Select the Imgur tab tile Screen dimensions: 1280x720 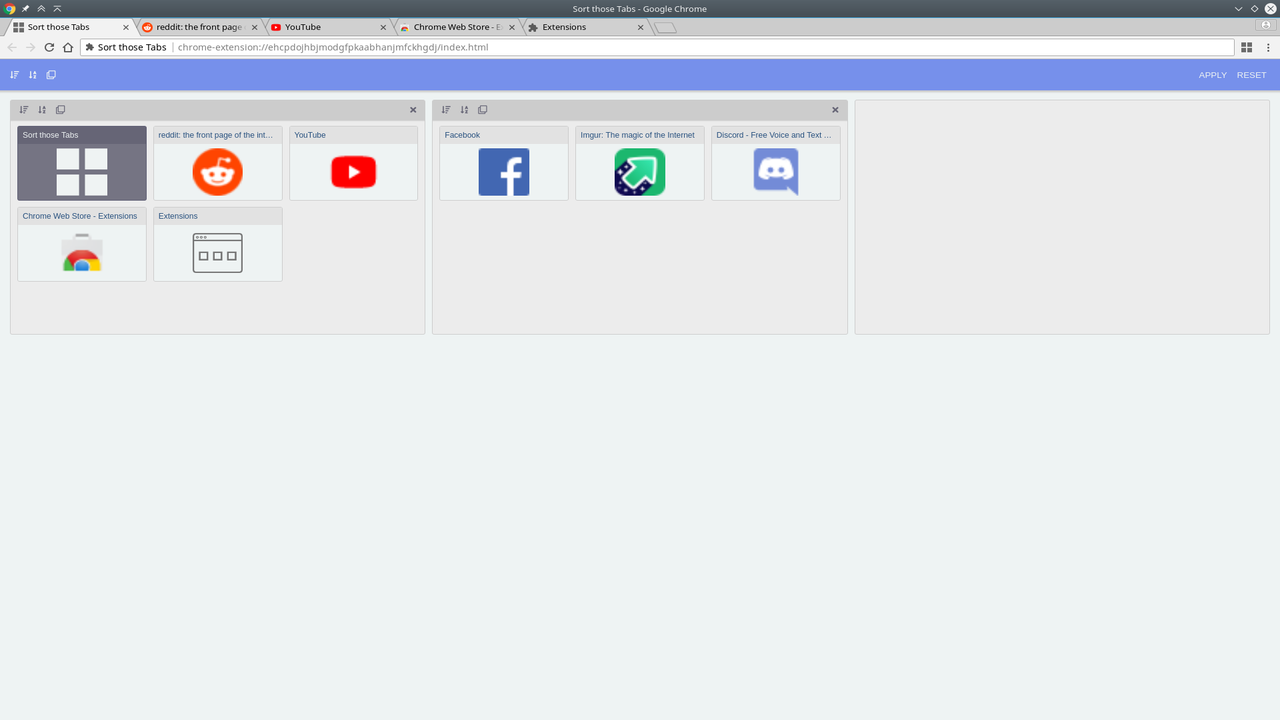640,163
